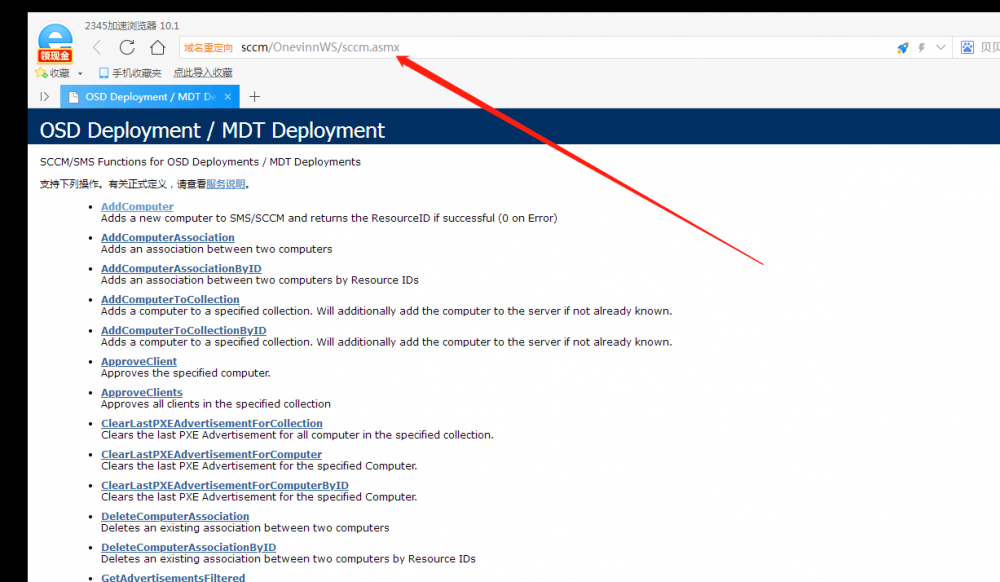This screenshot has width=1000, height=582.
Task: Open the DeleteComputerAssociationByID link
Action: pyautogui.click(x=189, y=548)
